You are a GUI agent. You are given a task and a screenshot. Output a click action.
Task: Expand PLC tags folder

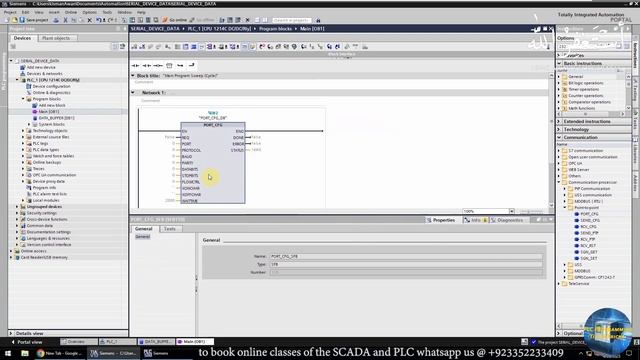[23, 143]
